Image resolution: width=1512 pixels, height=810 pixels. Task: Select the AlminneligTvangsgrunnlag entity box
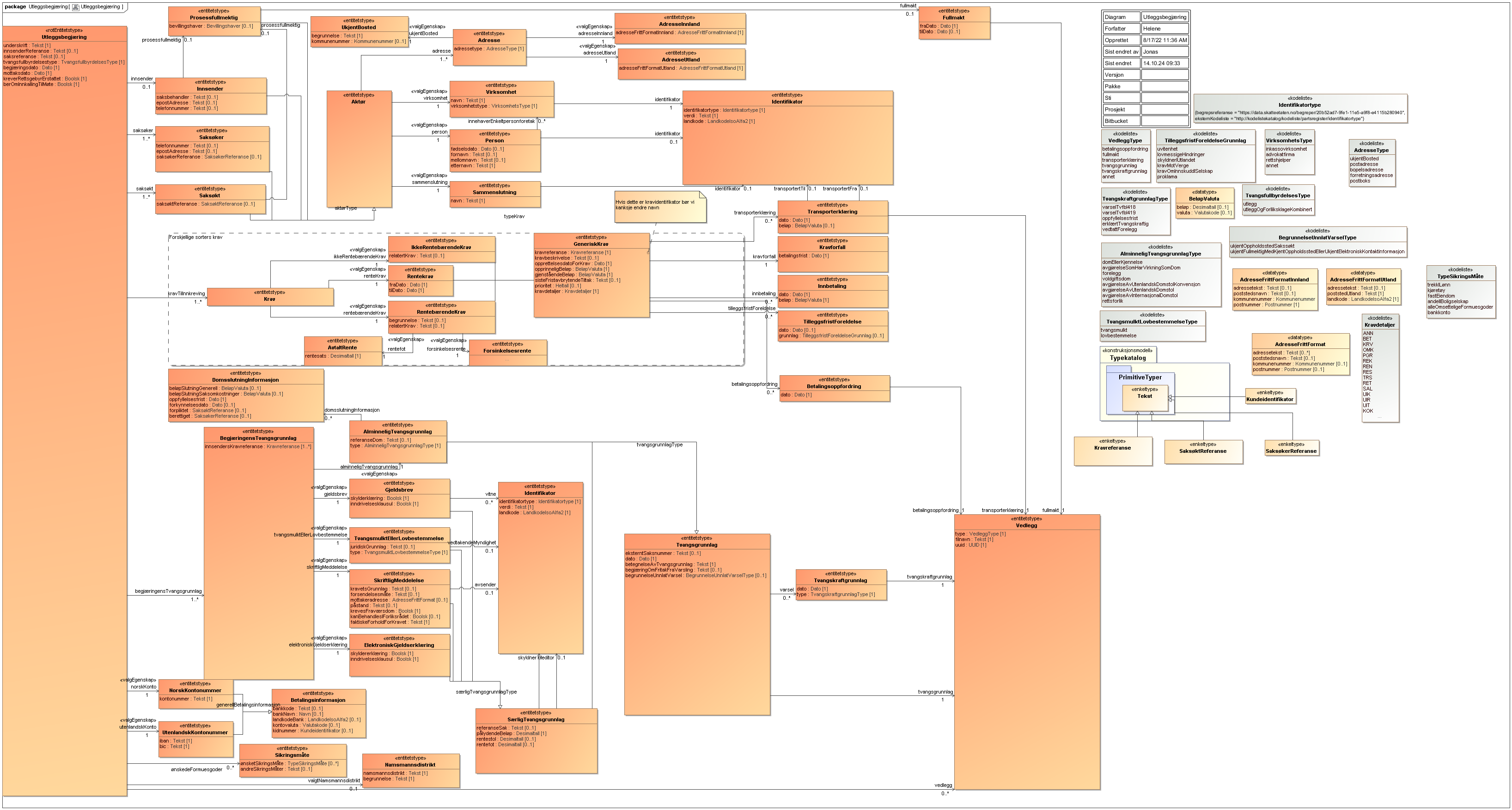point(398,441)
